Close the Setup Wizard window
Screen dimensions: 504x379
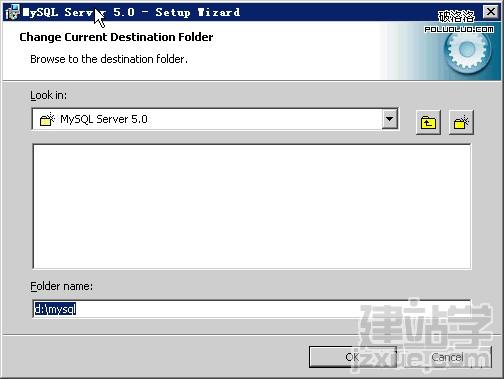(x=491, y=12)
